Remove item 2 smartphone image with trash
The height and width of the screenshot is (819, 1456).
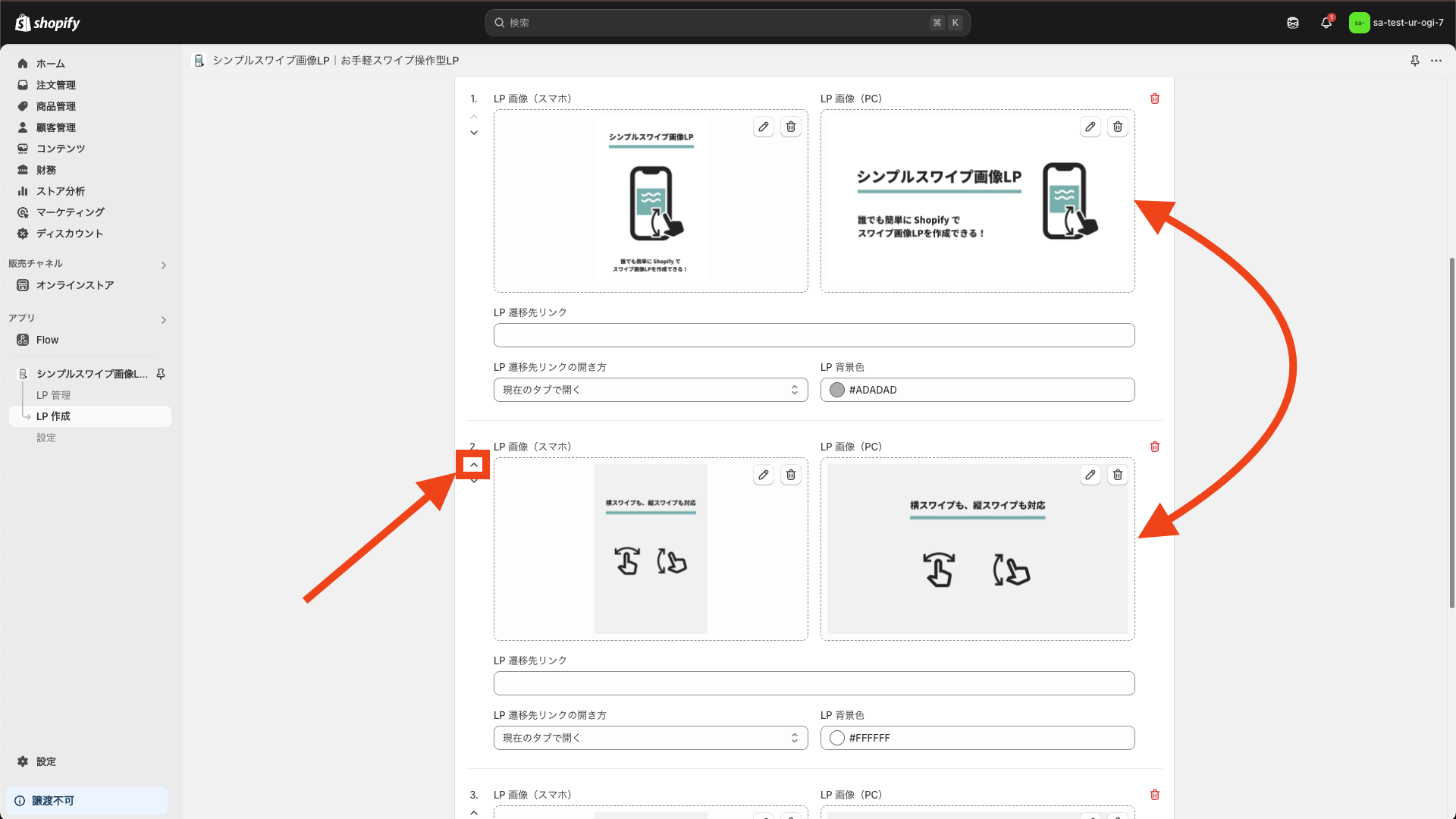click(791, 475)
